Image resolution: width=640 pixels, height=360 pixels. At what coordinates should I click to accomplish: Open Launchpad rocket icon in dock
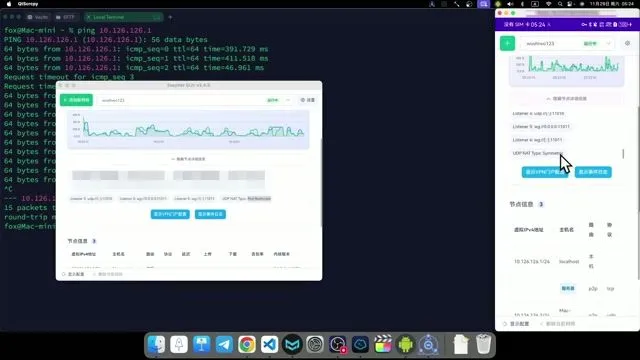pyautogui.click(x=179, y=344)
